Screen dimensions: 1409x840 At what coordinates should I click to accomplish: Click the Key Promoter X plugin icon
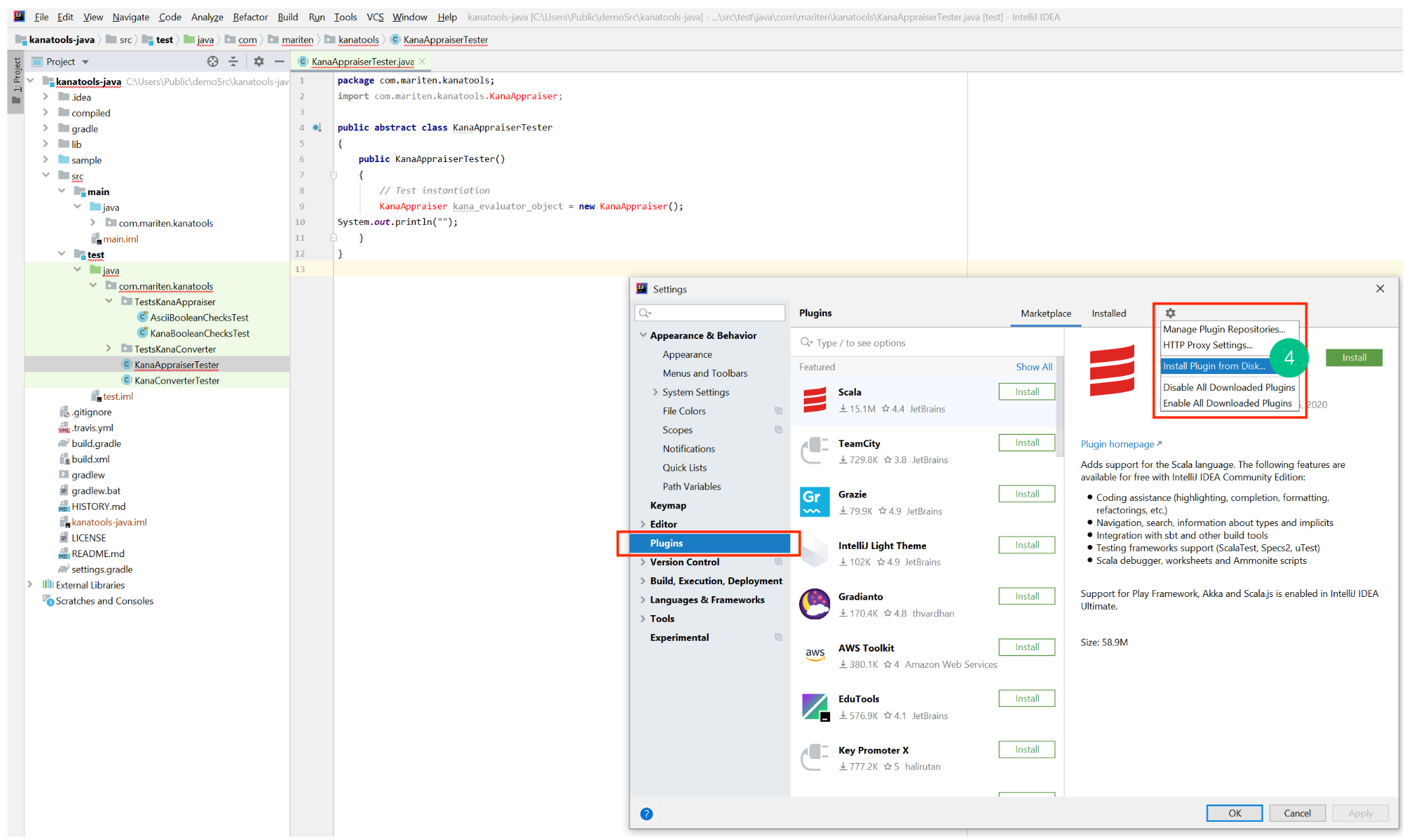click(815, 757)
